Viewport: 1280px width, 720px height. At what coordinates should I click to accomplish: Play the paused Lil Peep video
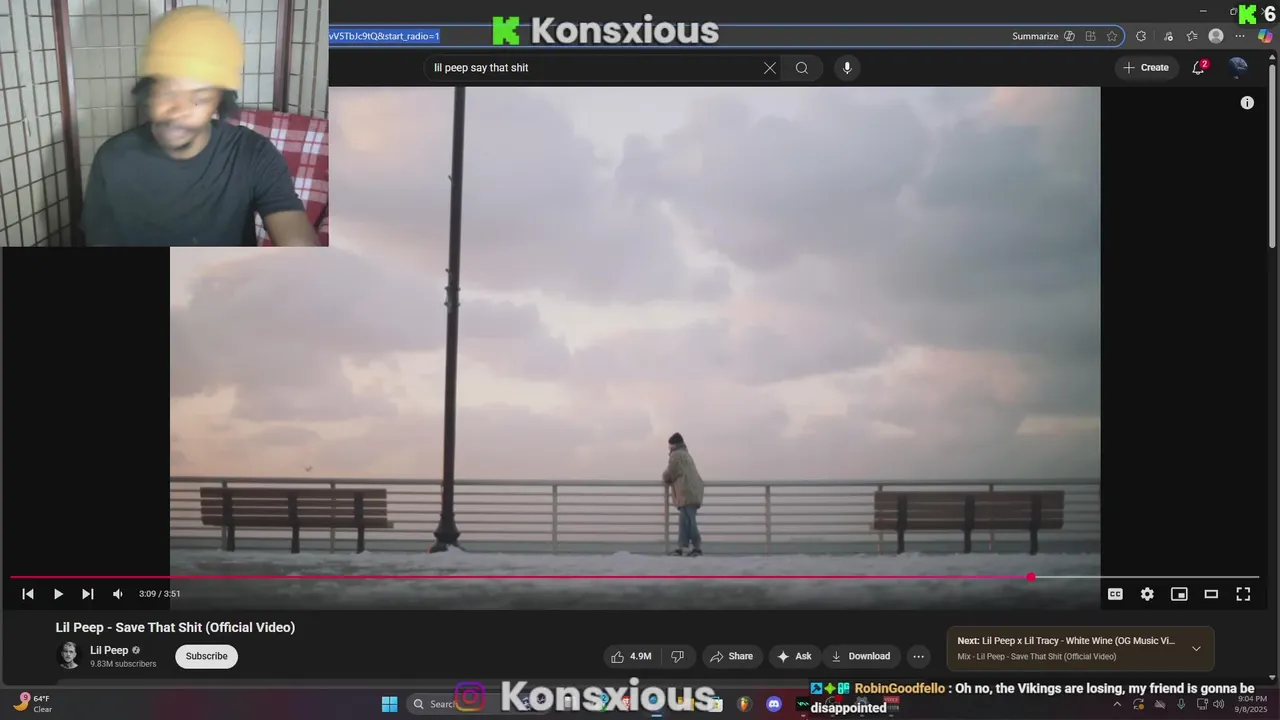pyautogui.click(x=58, y=594)
